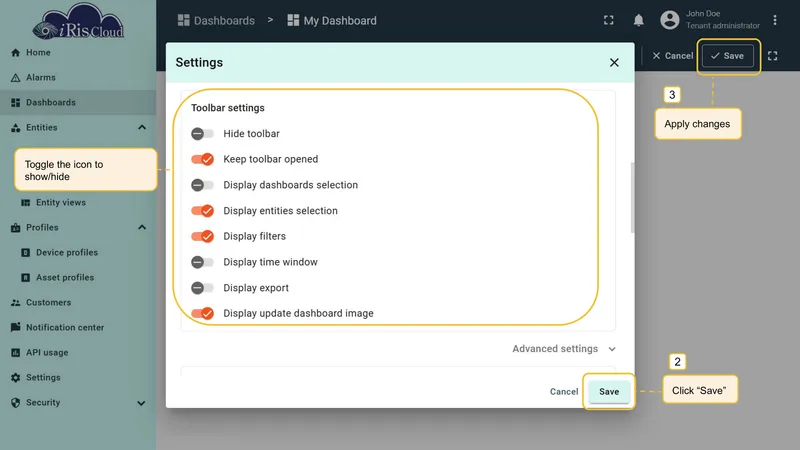Viewport: 800px width, 450px height.
Task: Click the Customers people icon
Action: pos(15,303)
